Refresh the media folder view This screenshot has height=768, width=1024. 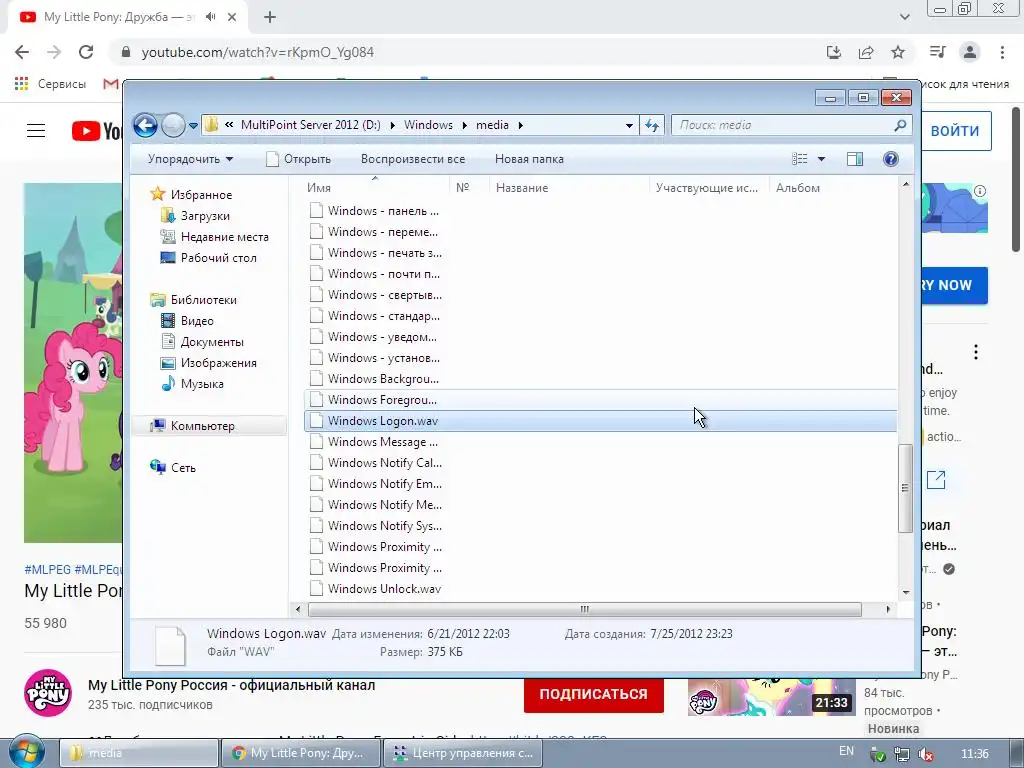[x=652, y=125]
